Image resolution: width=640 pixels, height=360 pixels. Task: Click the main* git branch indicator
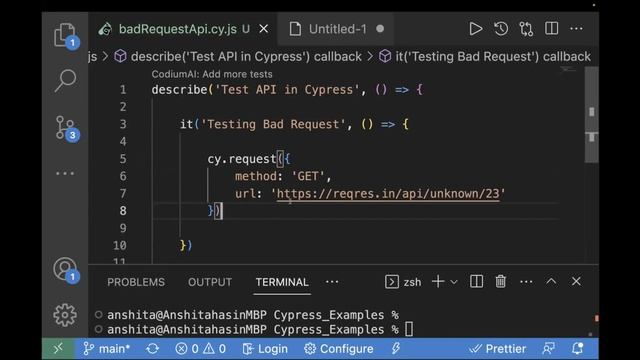pos(107,349)
